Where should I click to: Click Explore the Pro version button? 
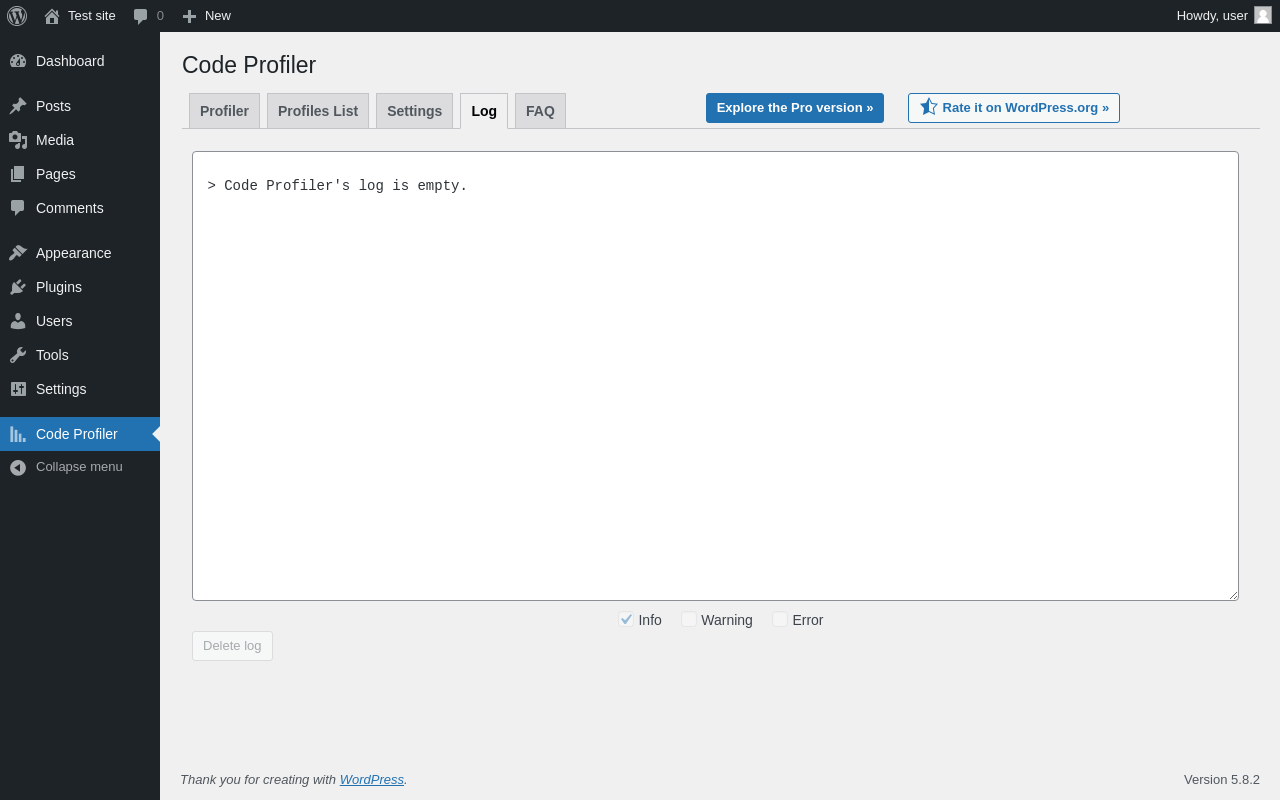tap(795, 108)
